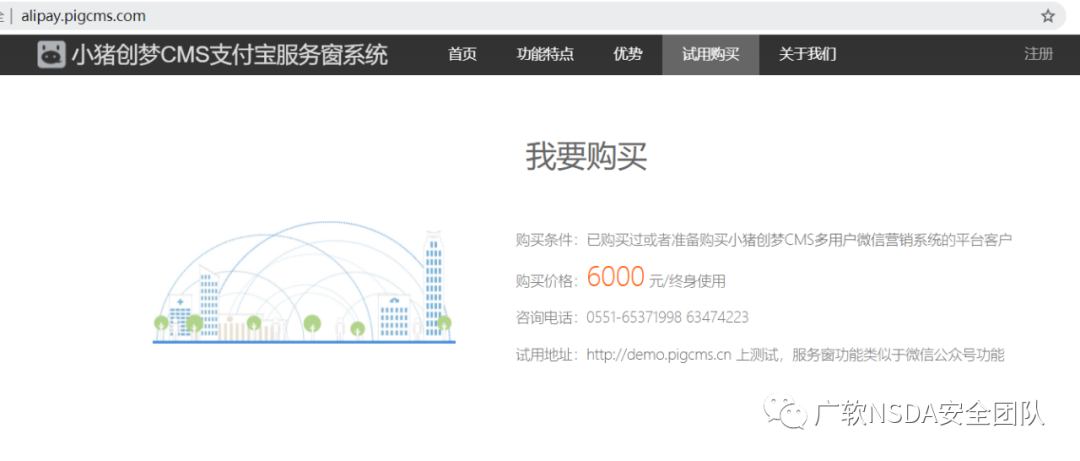The height and width of the screenshot is (461, 1080).
Task: Click the pig logo icon
Action: click(52, 54)
